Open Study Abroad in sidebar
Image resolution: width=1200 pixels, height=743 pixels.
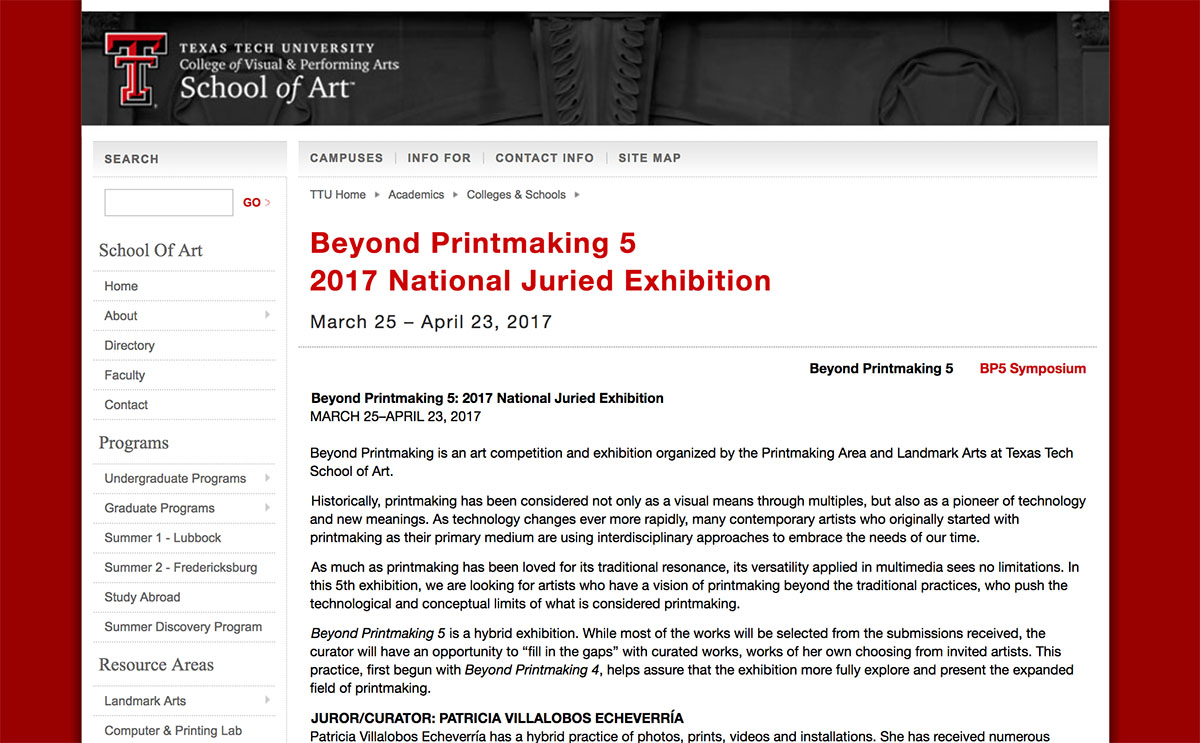[142, 597]
